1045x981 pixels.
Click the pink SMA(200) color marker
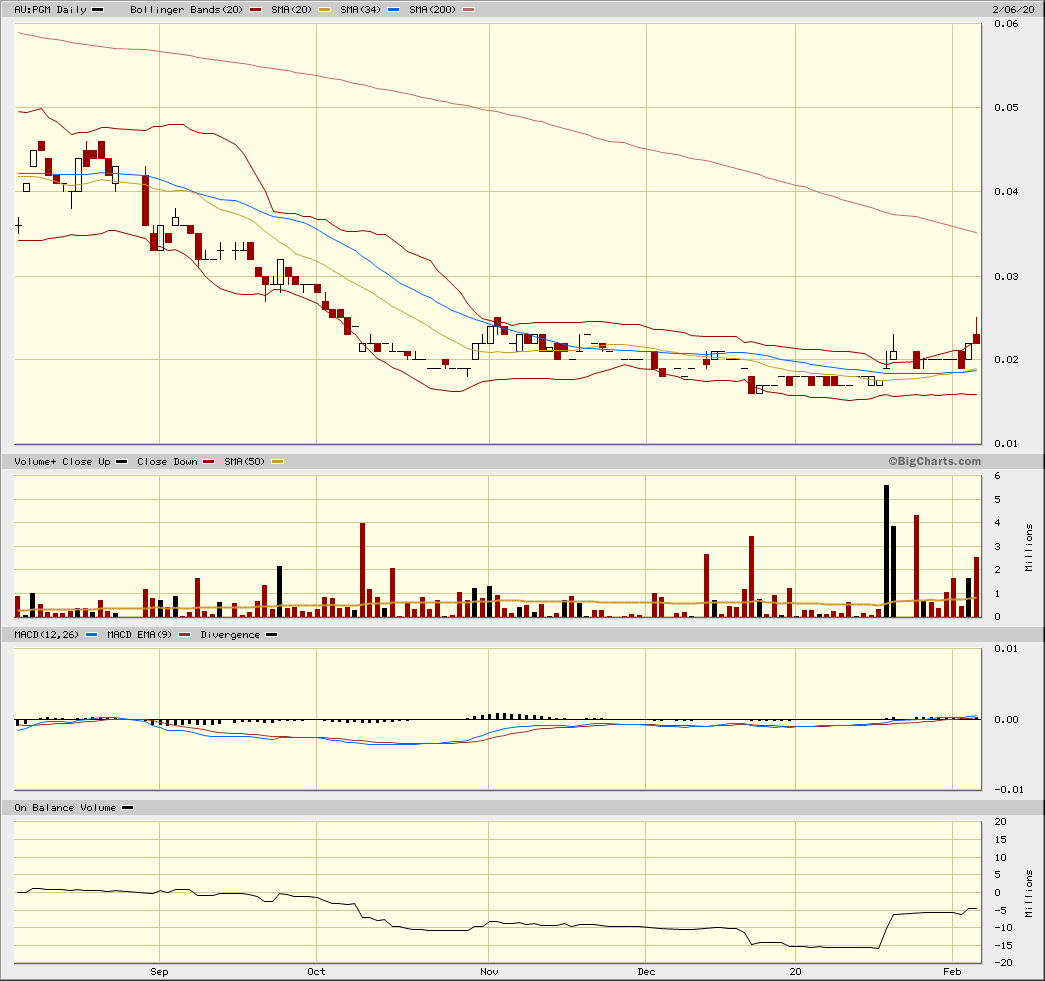point(469,10)
